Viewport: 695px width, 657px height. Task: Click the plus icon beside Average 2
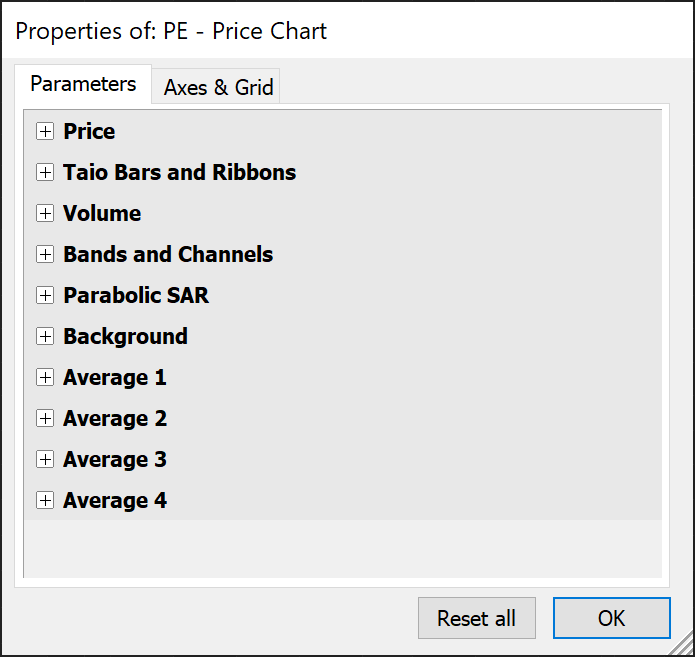coord(45,418)
